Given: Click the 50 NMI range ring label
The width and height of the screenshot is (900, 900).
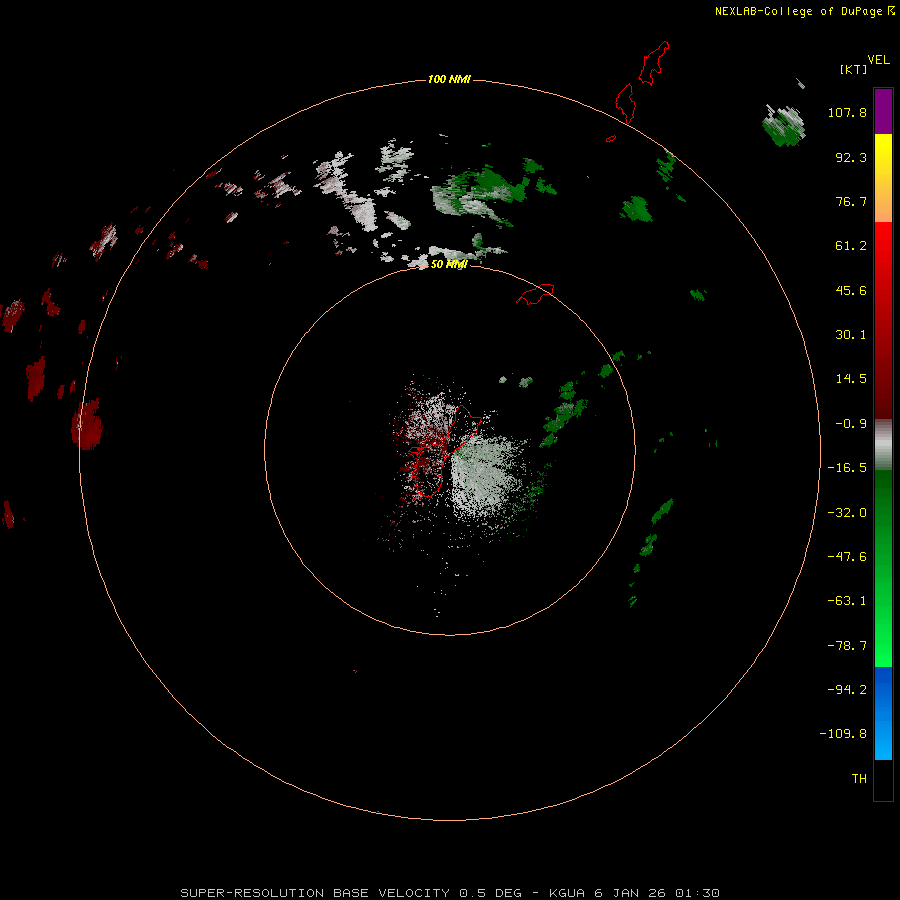Looking at the screenshot, I should (449, 264).
